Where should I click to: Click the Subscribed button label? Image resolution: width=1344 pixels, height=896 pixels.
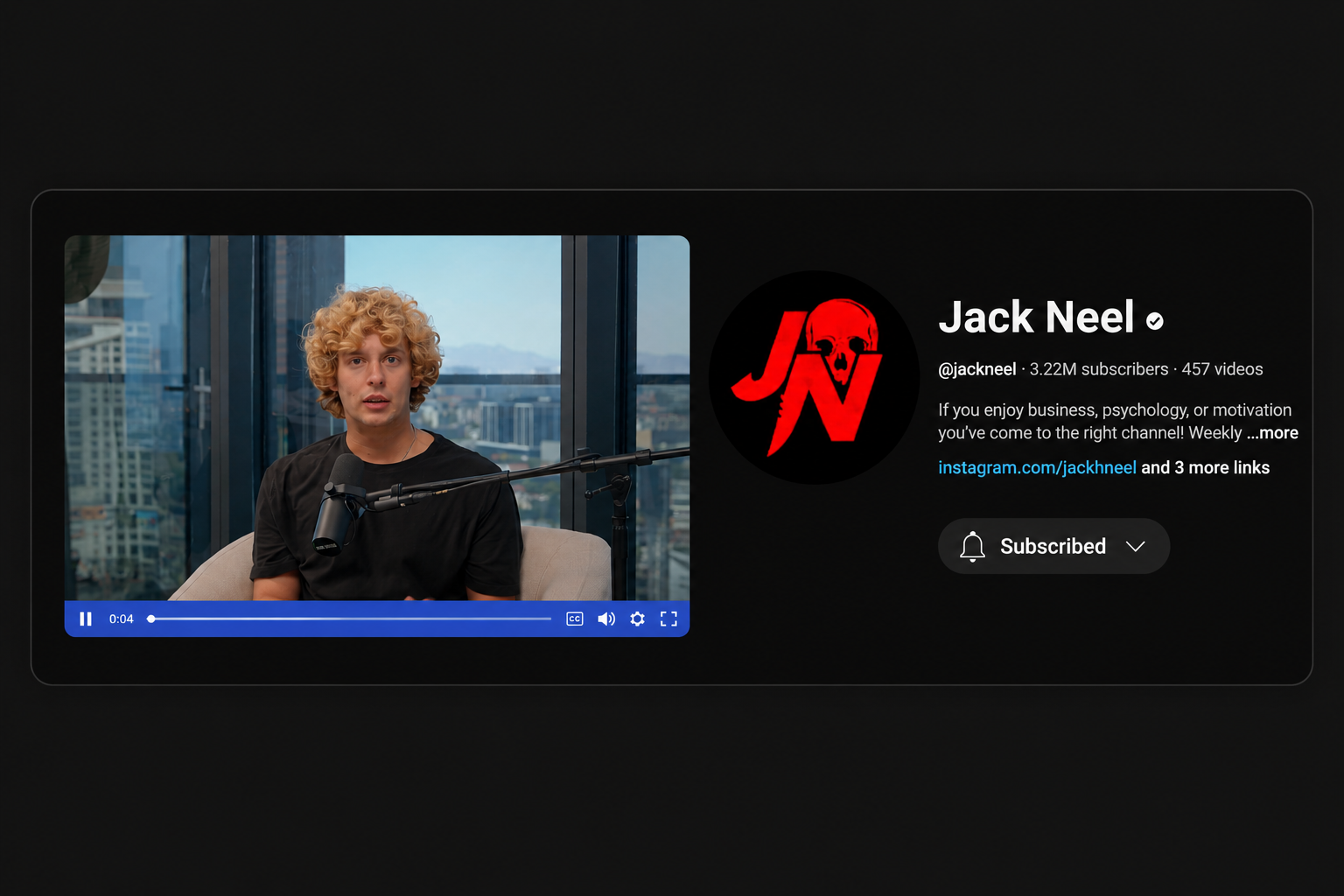pyautogui.click(x=1053, y=546)
